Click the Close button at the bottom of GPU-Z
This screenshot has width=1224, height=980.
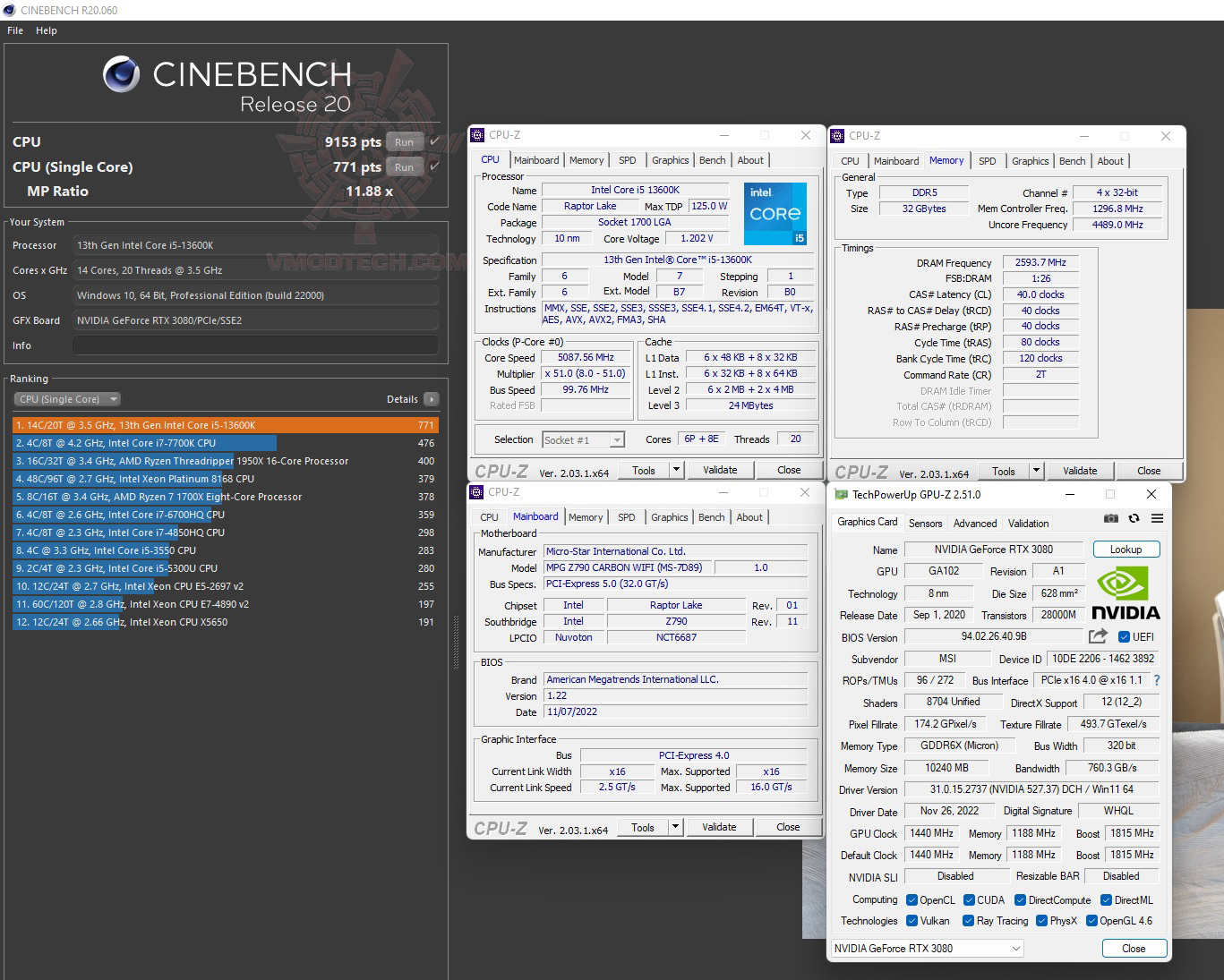click(1134, 949)
